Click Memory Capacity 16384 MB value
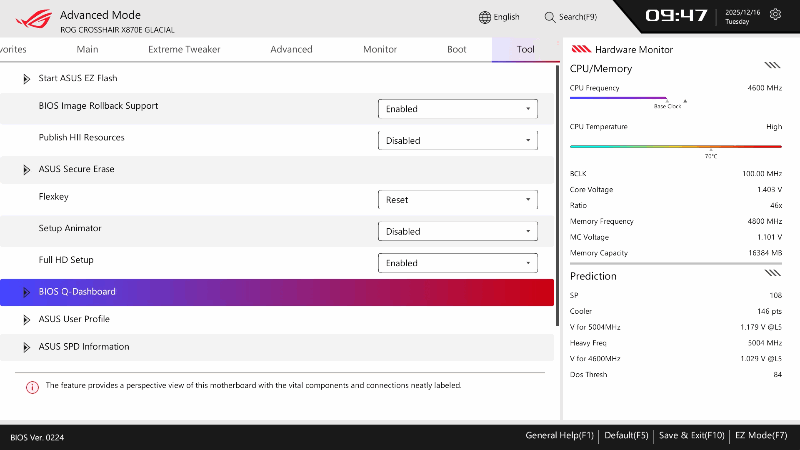 point(764,253)
